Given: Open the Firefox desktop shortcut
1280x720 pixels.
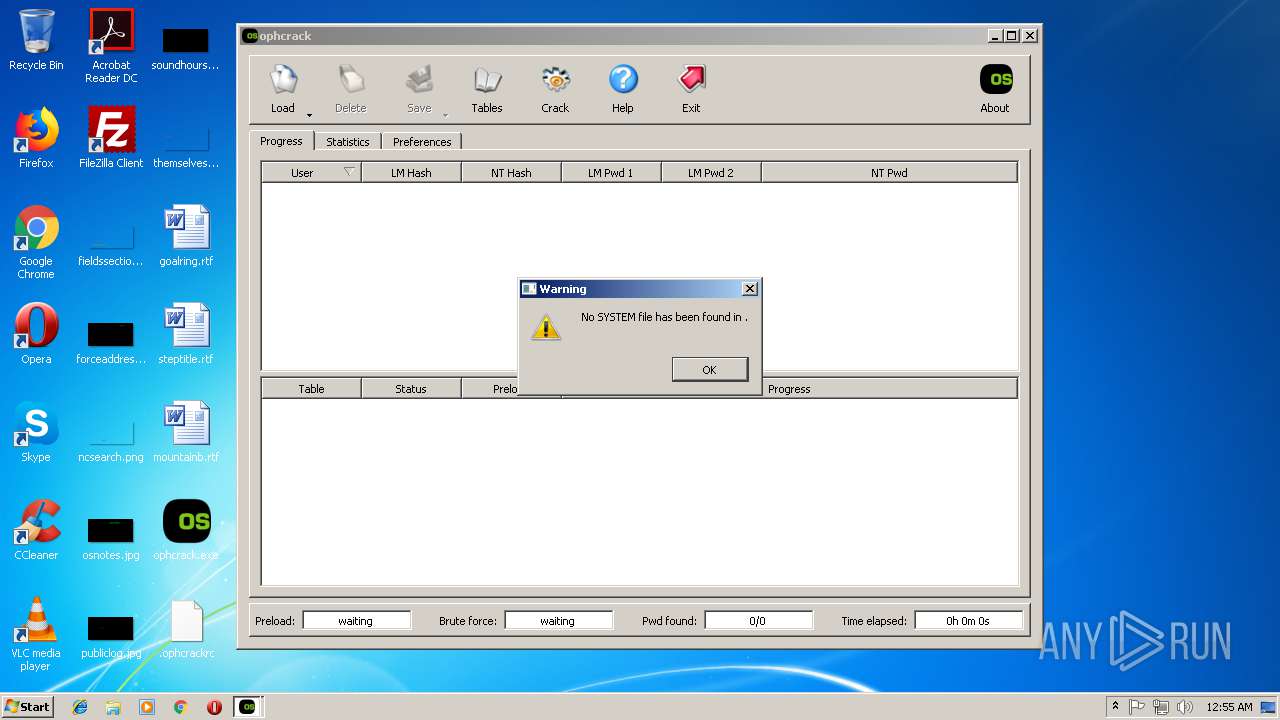Looking at the screenshot, I should pyautogui.click(x=36, y=139).
